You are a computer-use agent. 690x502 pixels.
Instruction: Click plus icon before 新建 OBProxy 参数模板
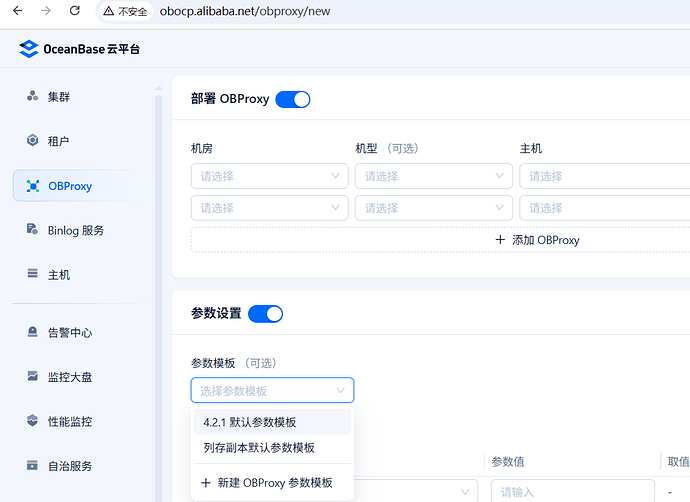click(x=206, y=483)
